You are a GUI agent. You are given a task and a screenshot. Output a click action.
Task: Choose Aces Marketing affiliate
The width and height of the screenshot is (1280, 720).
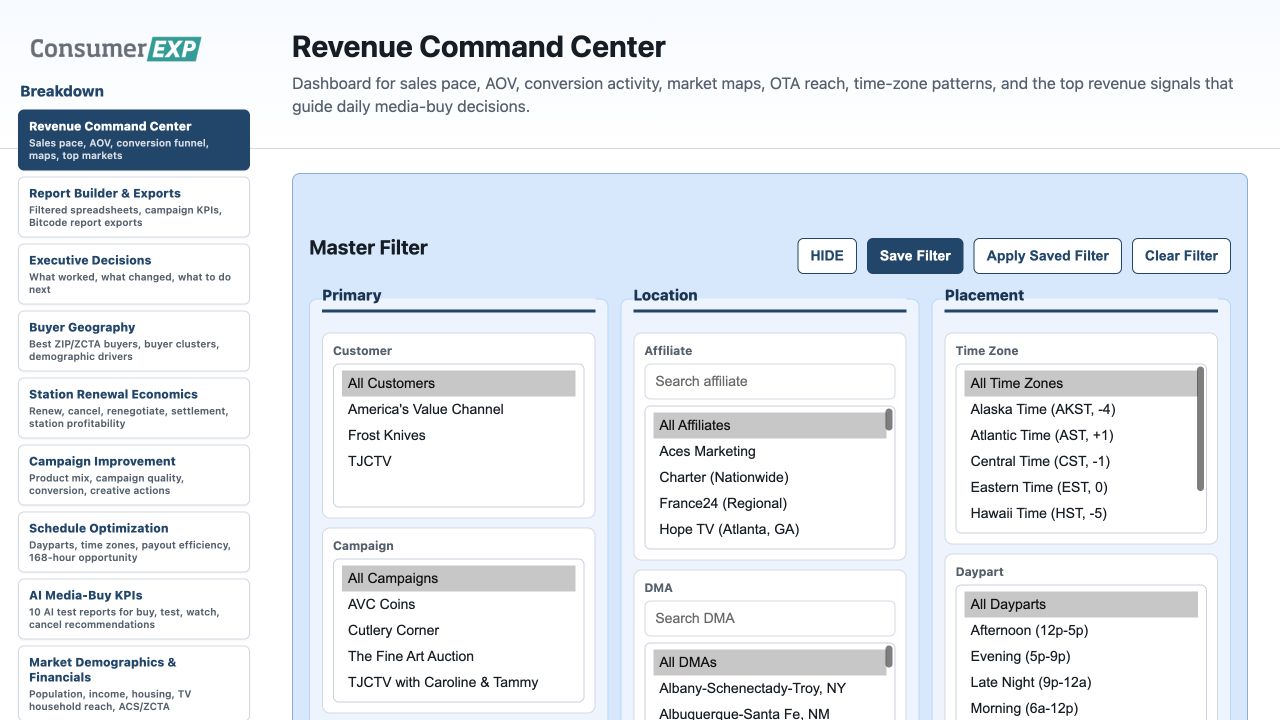(x=769, y=451)
